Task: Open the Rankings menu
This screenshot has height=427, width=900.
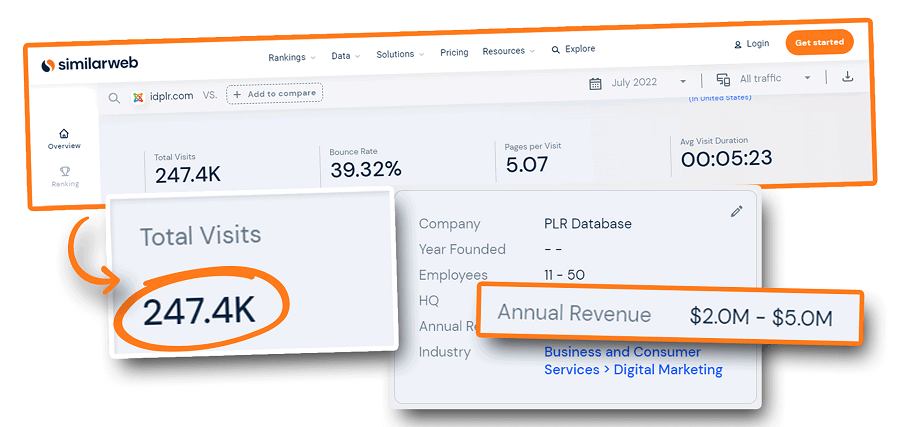Action: (x=292, y=57)
